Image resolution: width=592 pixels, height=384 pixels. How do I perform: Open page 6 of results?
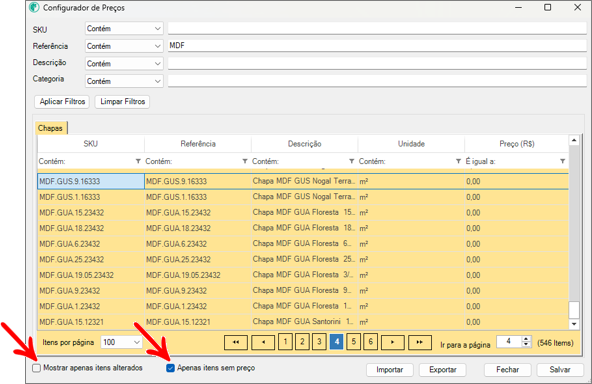[370, 342]
